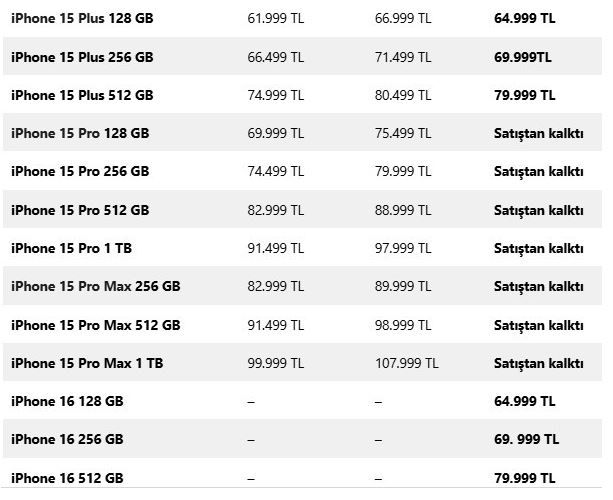
Task: Select the 75.499 TL price
Action: 403,133
